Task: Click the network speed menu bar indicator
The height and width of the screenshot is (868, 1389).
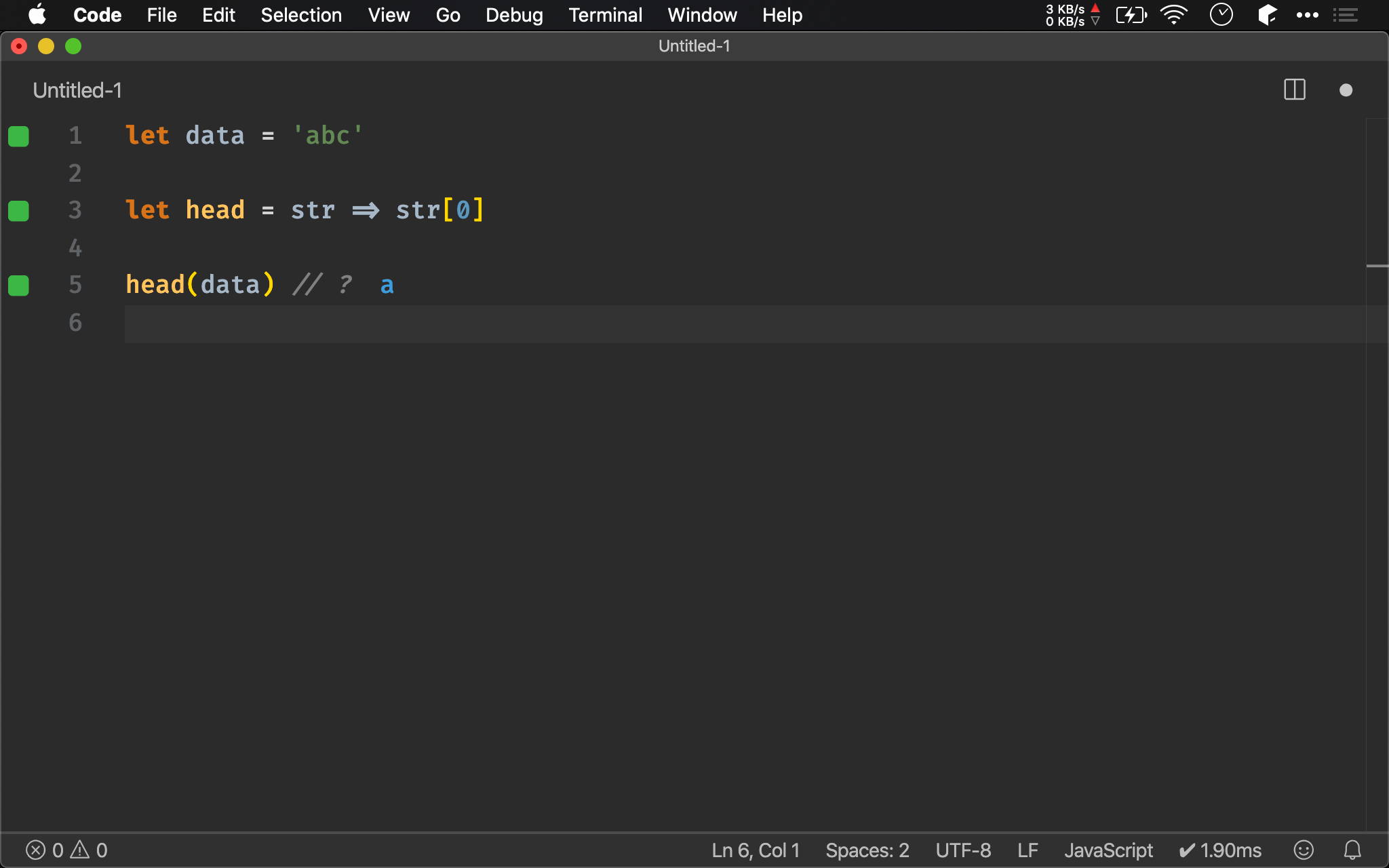Action: point(1072,15)
